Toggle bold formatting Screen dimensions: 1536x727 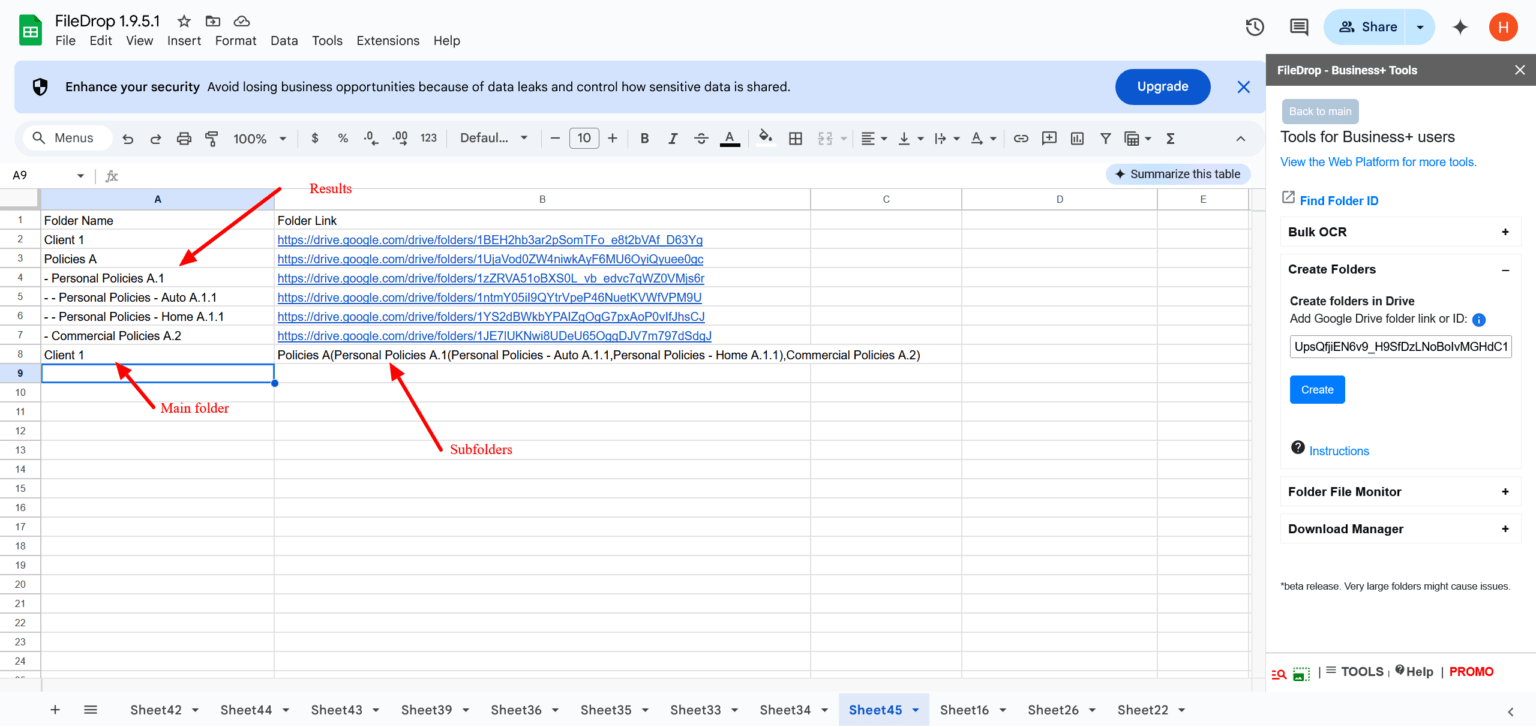pos(645,138)
